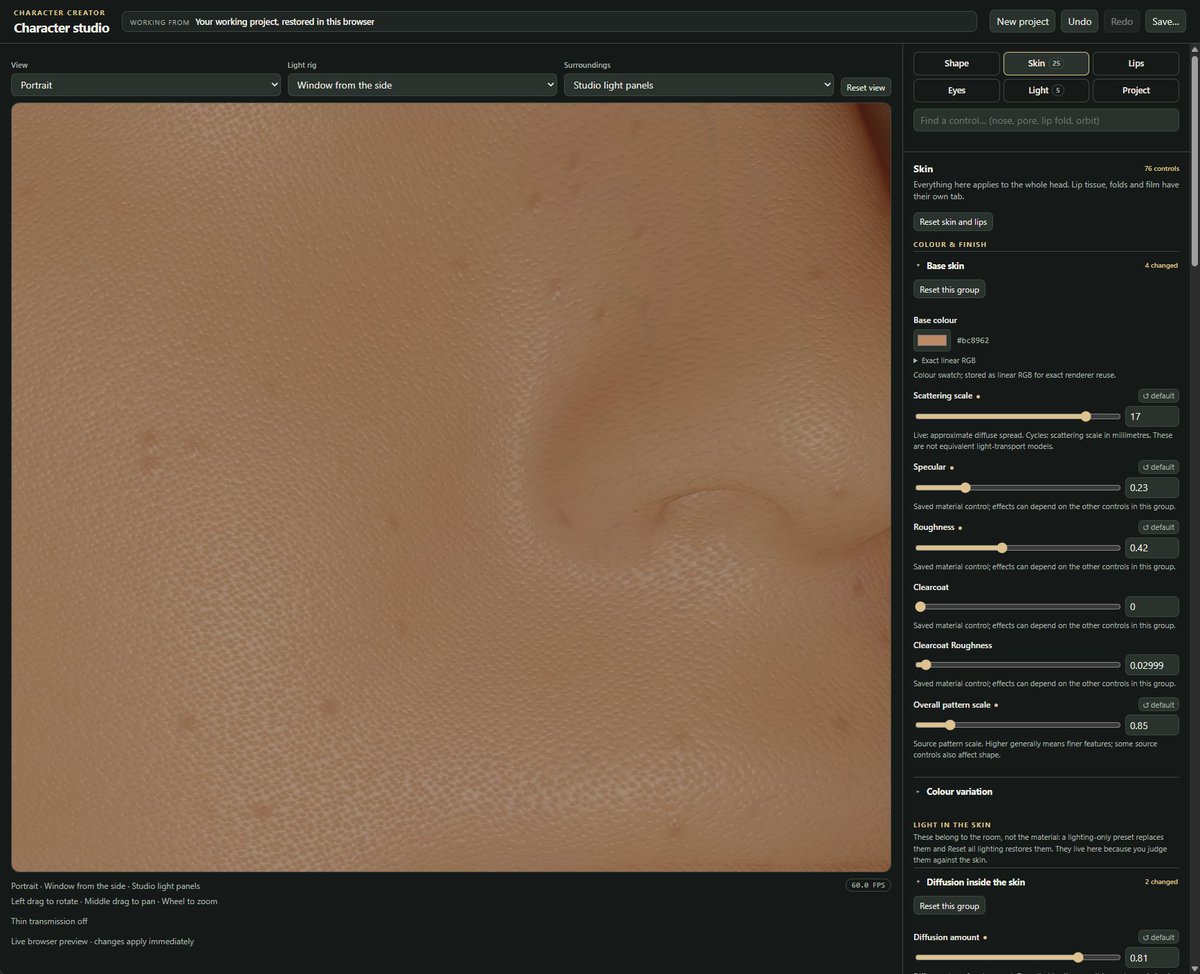This screenshot has width=1200, height=974.
Task: Restore Specular to default
Action: click(x=1158, y=467)
